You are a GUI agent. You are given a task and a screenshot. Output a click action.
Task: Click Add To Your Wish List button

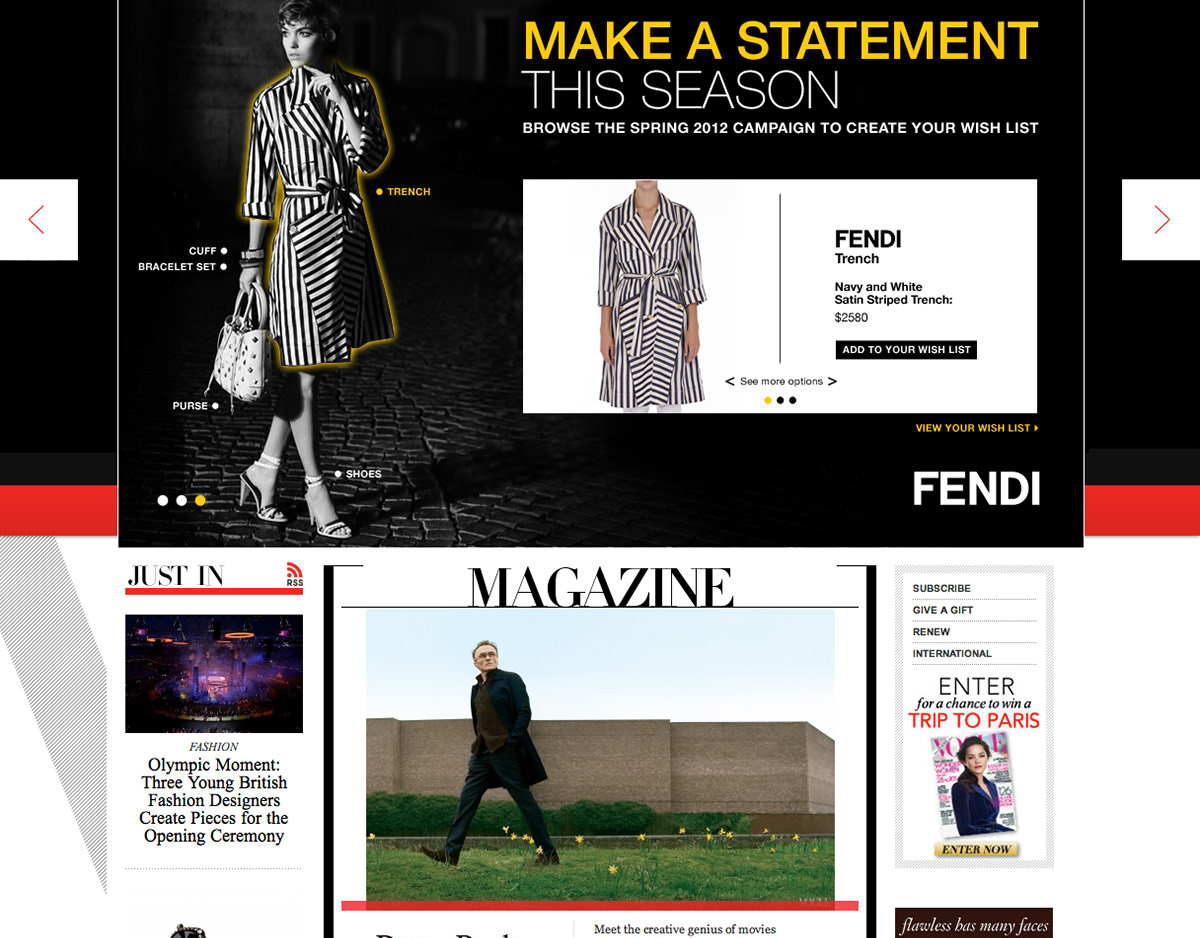[x=906, y=350]
